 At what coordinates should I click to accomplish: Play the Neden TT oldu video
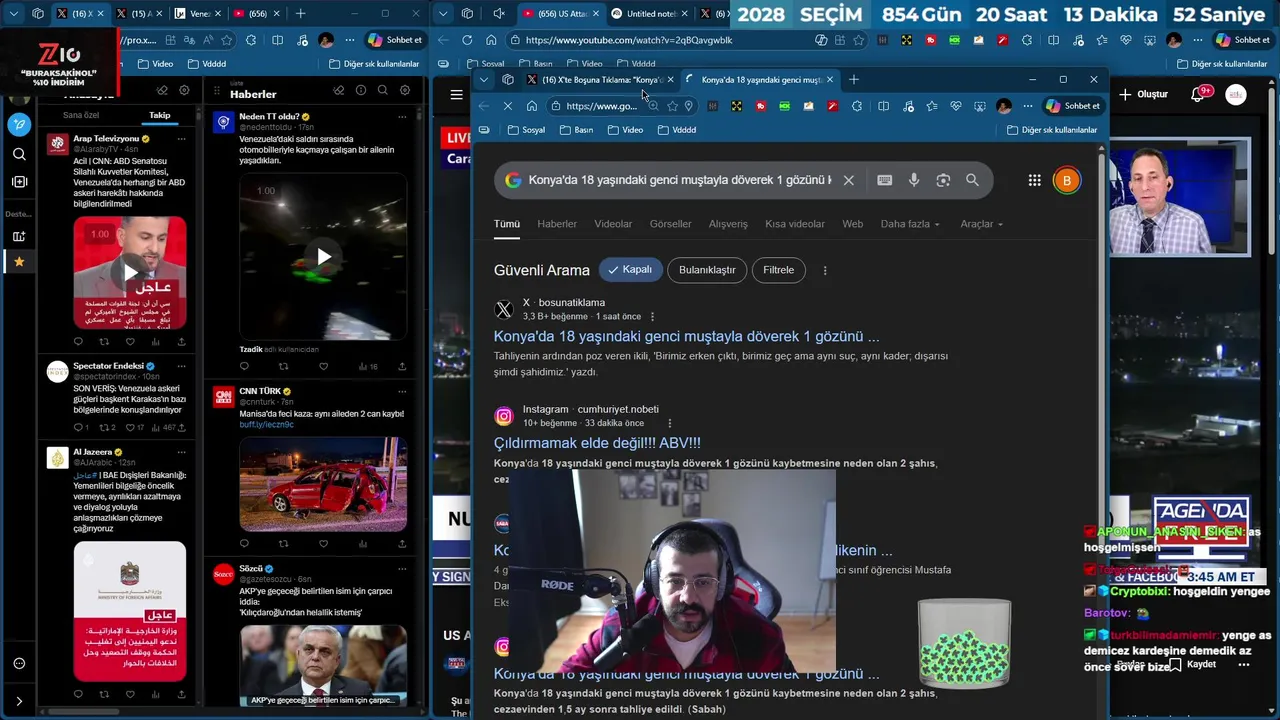(x=323, y=257)
